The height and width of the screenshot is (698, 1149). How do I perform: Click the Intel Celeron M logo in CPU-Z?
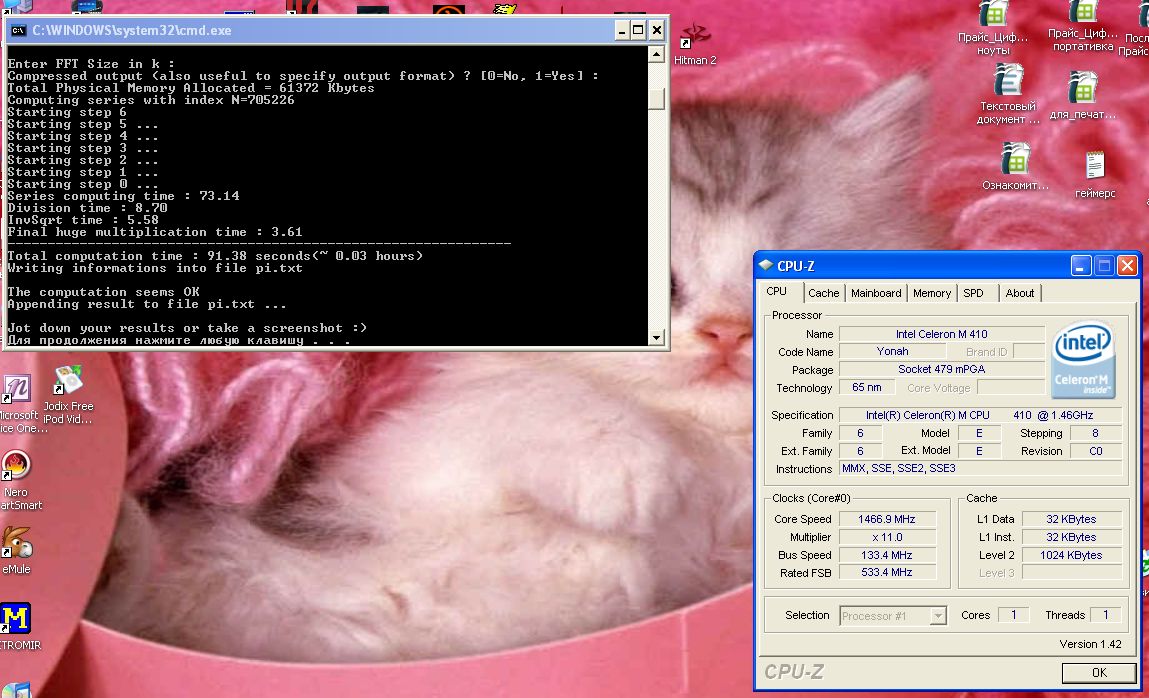pyautogui.click(x=1082, y=361)
